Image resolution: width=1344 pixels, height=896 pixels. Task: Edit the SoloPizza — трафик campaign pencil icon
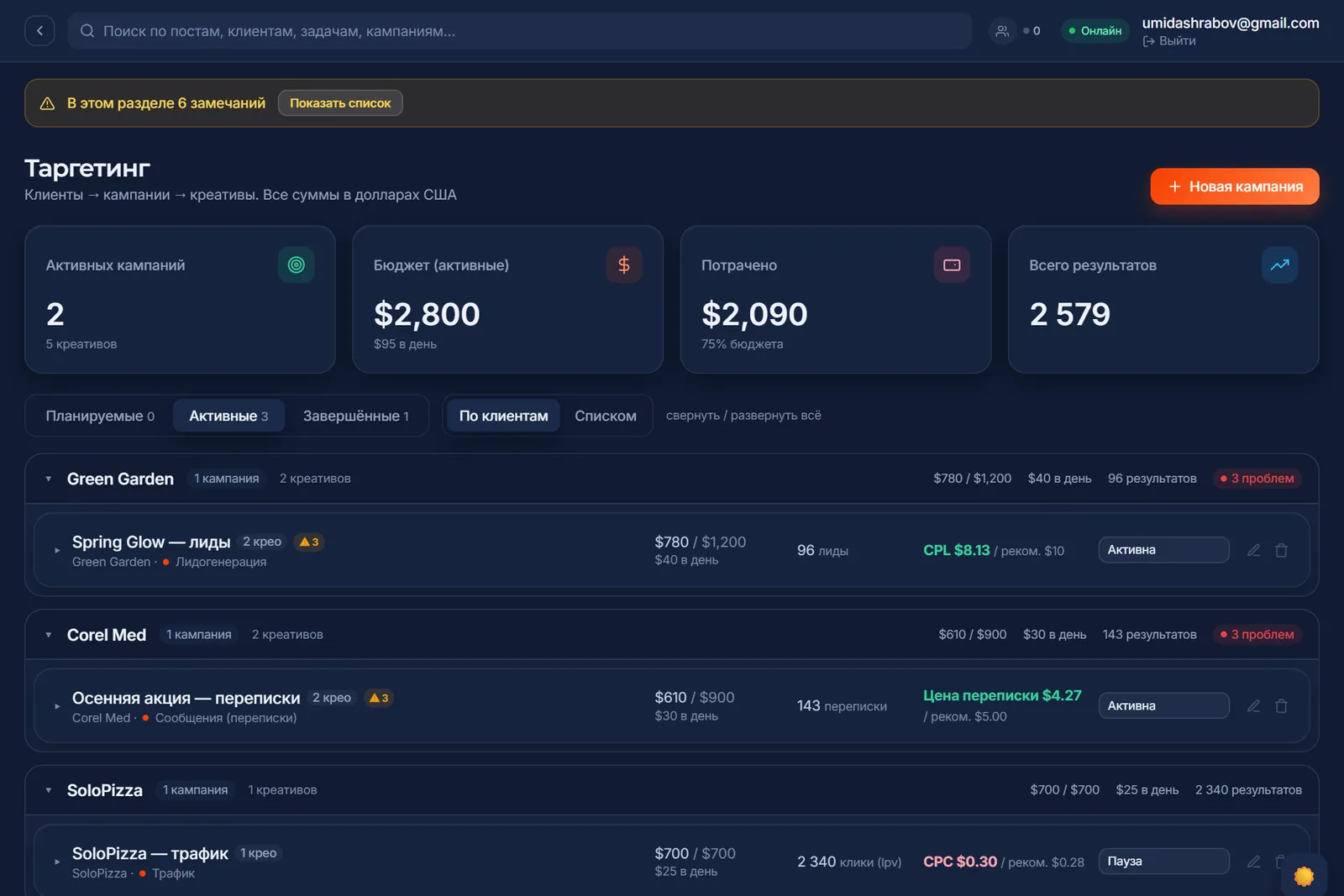tap(1253, 862)
